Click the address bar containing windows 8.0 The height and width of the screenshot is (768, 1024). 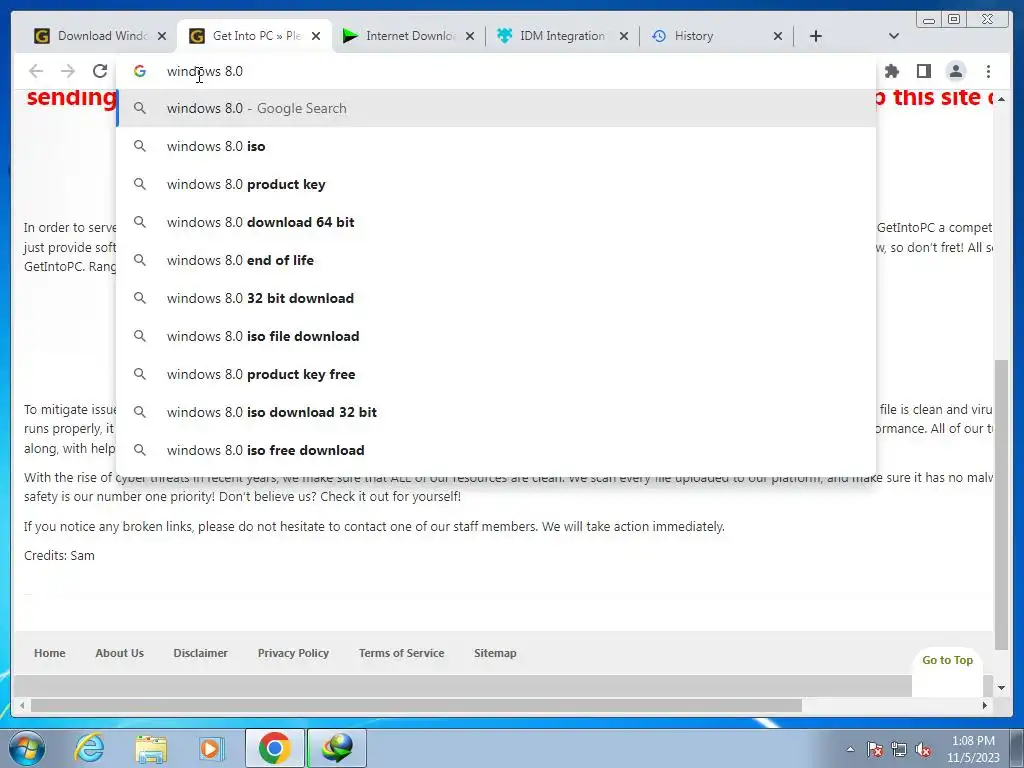click(x=496, y=71)
